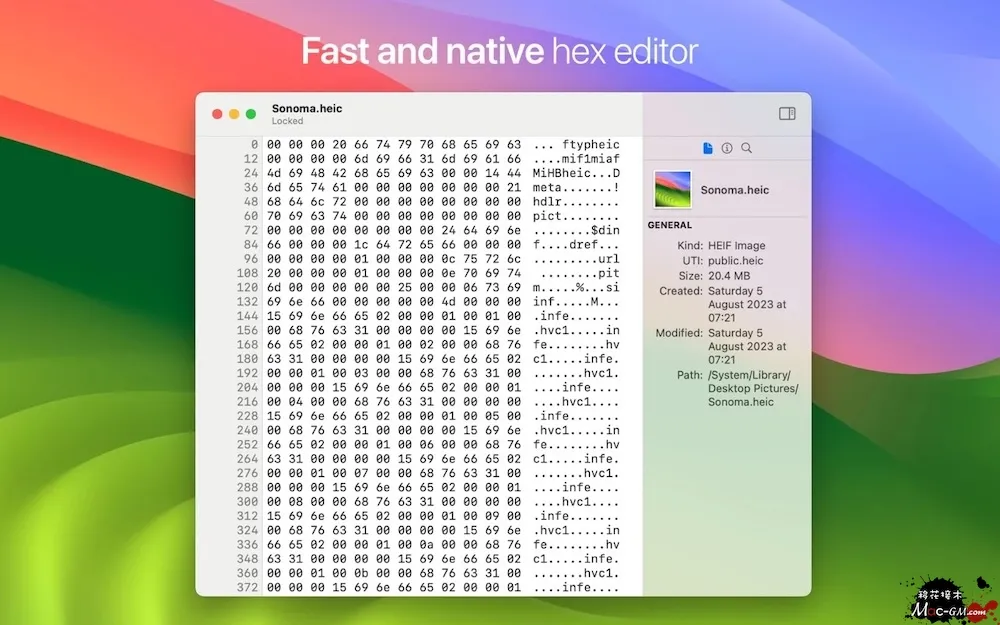The width and height of the screenshot is (1000, 625).
Task: Select ASCII text 'inf.....M...'
Action: coord(576,302)
